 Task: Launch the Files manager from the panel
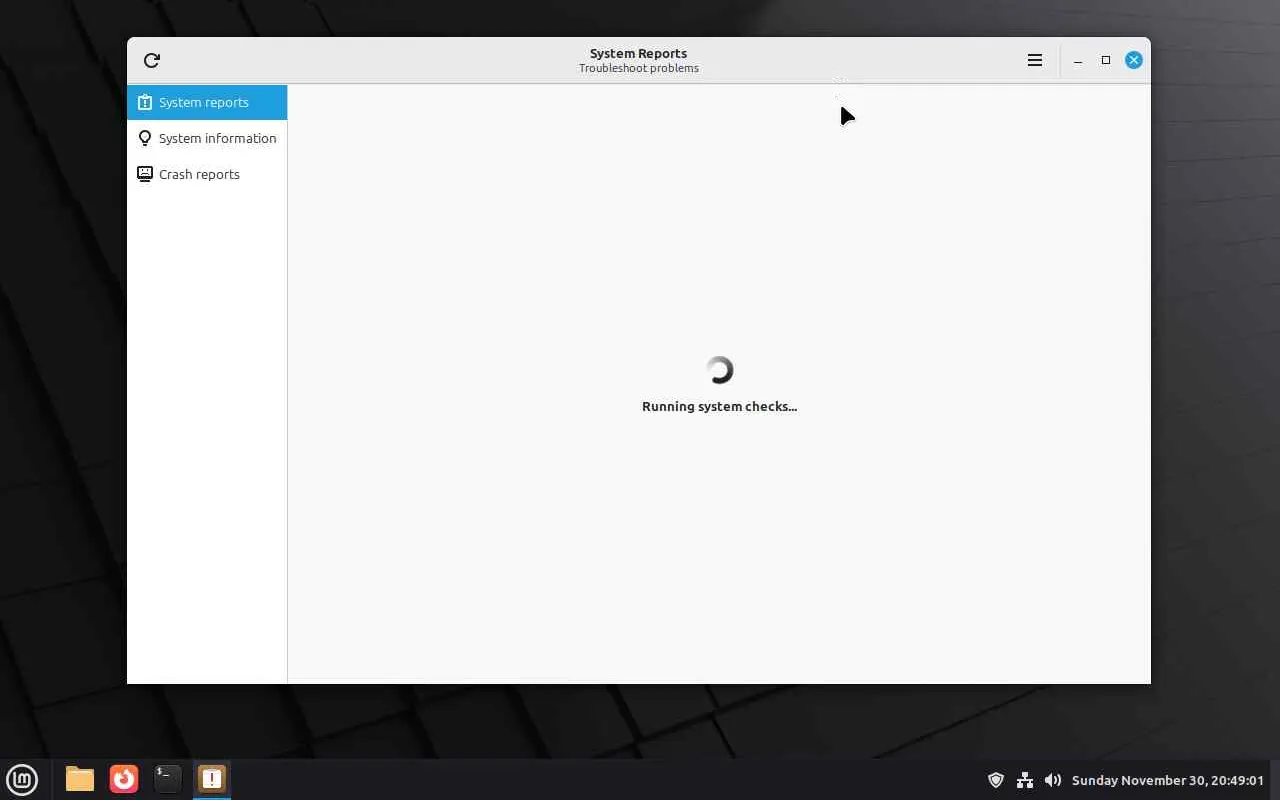80,779
